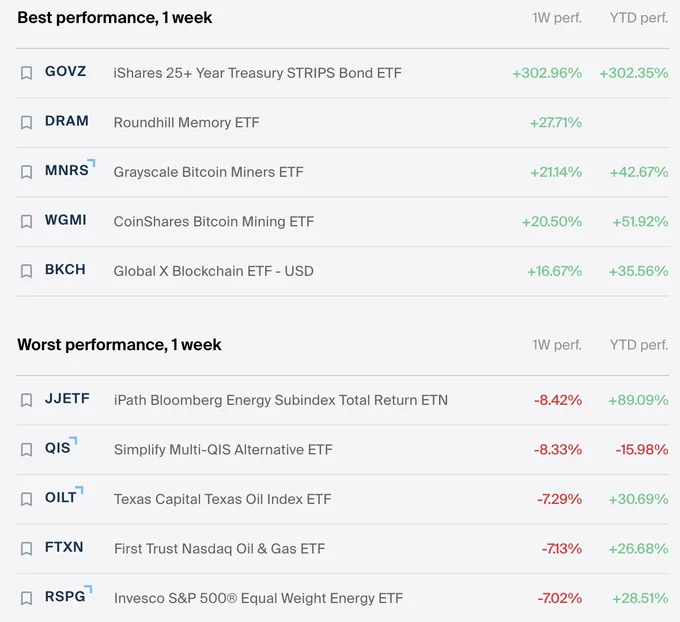This screenshot has width=680, height=622.
Task: Open the iShares 25+ Year Treasury STRIPS name
Action: pyautogui.click(x=257, y=73)
